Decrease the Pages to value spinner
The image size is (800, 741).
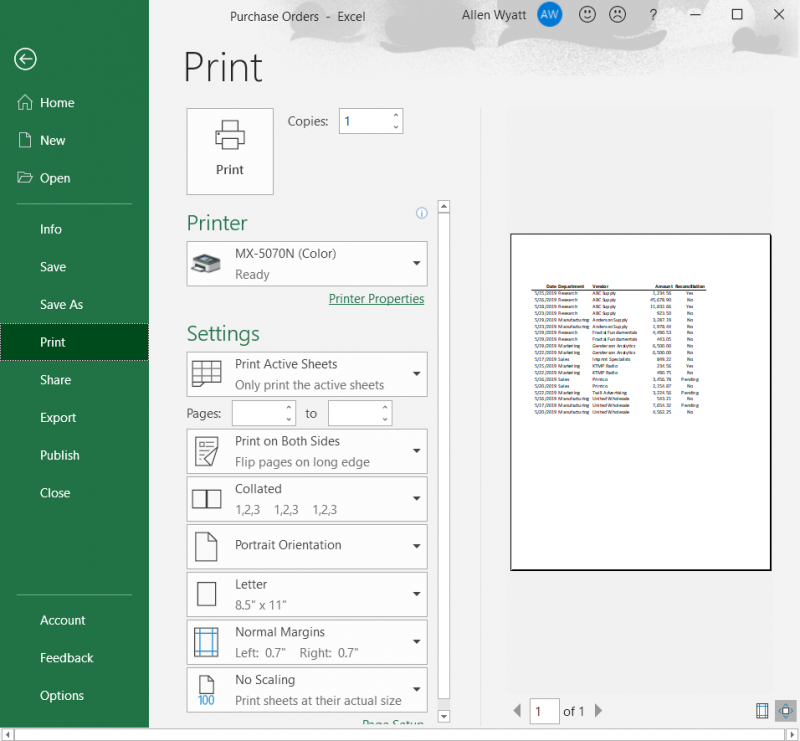(385, 419)
